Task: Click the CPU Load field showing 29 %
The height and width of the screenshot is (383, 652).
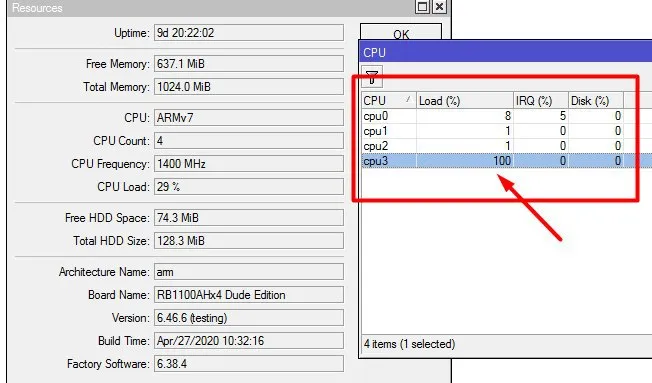Action: (249, 186)
